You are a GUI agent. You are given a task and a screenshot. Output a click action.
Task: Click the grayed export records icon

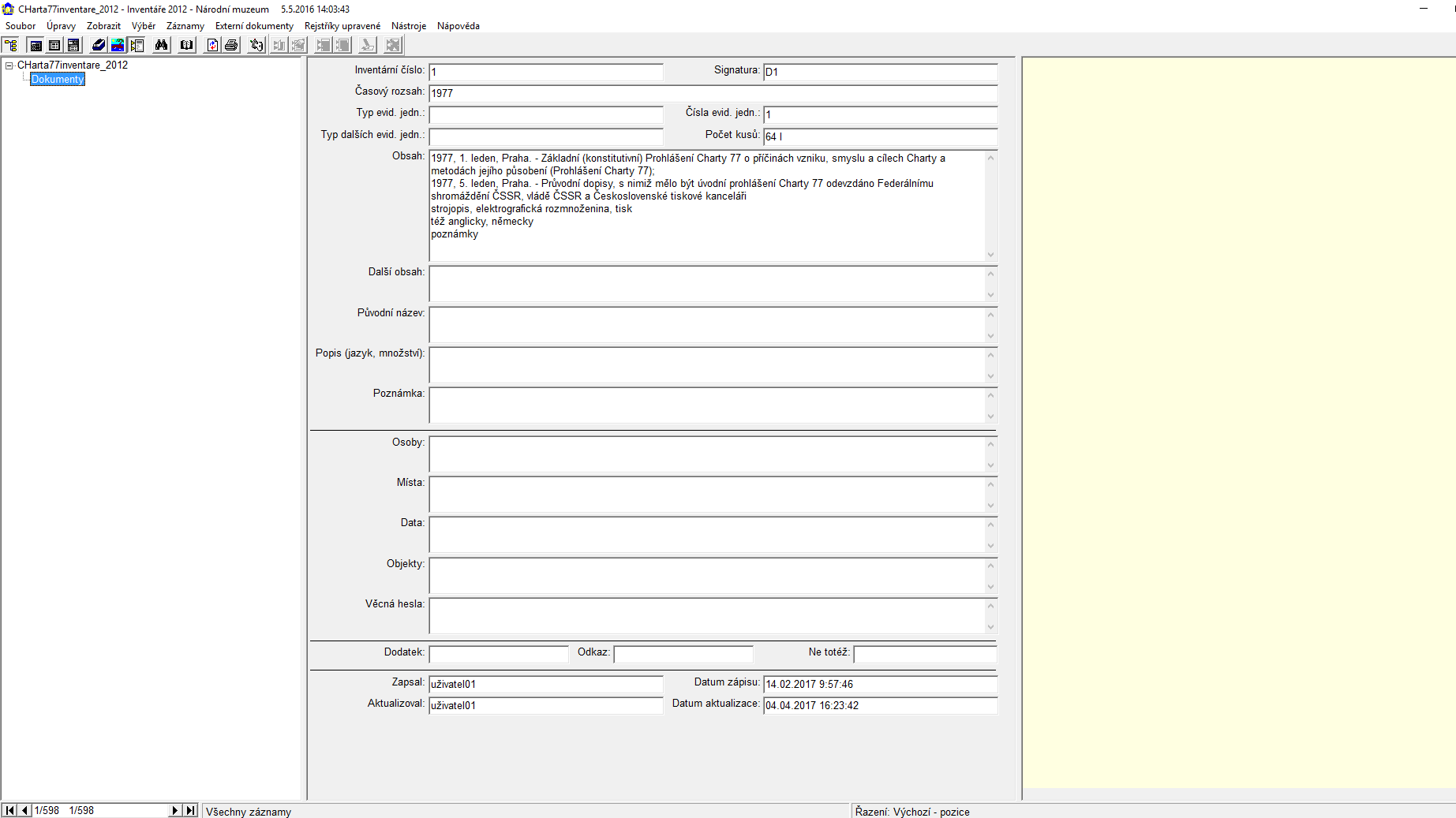tap(342, 45)
